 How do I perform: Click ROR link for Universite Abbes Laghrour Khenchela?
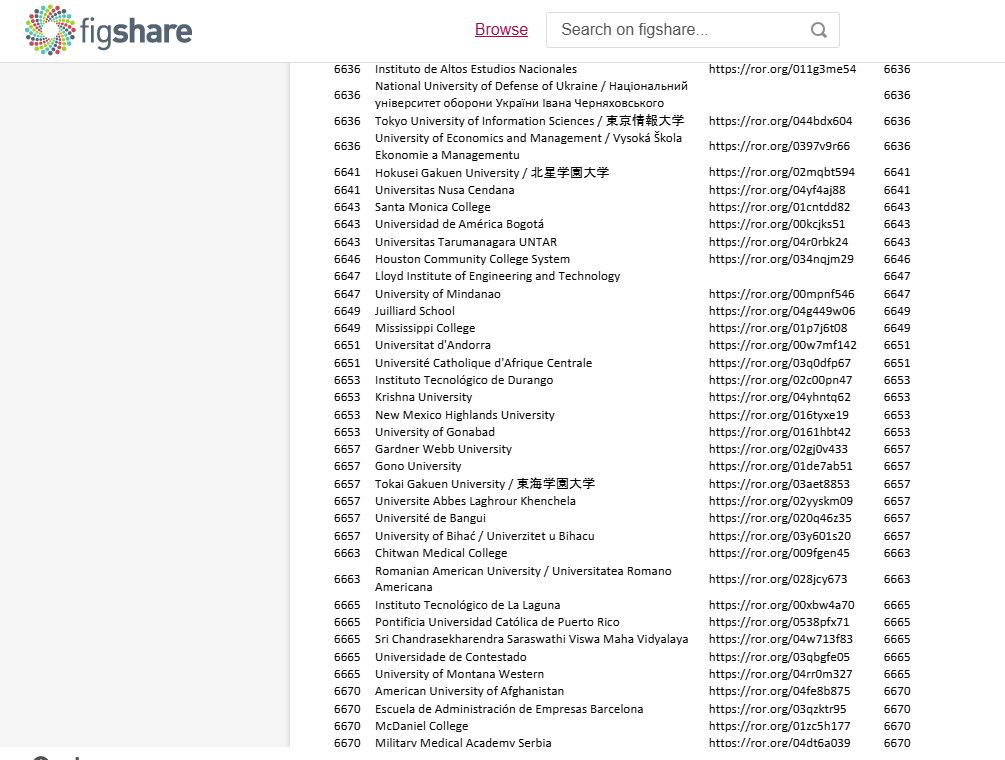point(781,502)
